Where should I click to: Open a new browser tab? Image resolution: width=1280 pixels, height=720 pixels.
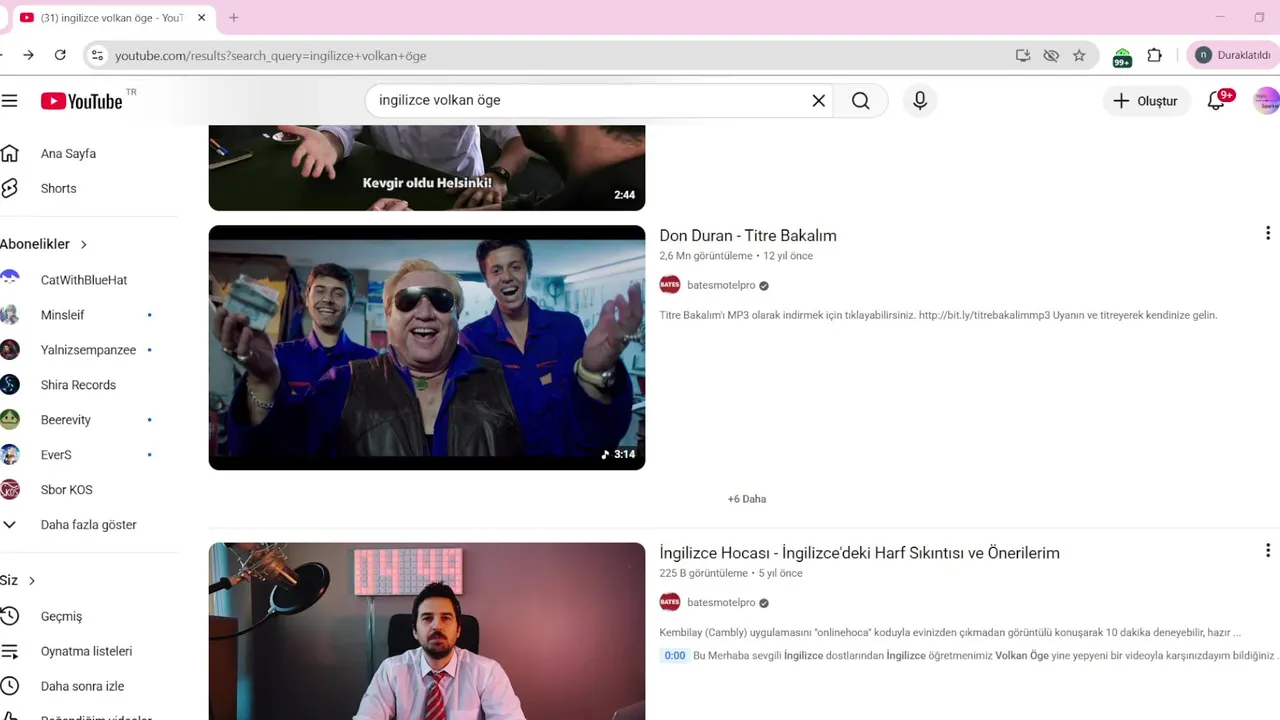click(x=234, y=18)
